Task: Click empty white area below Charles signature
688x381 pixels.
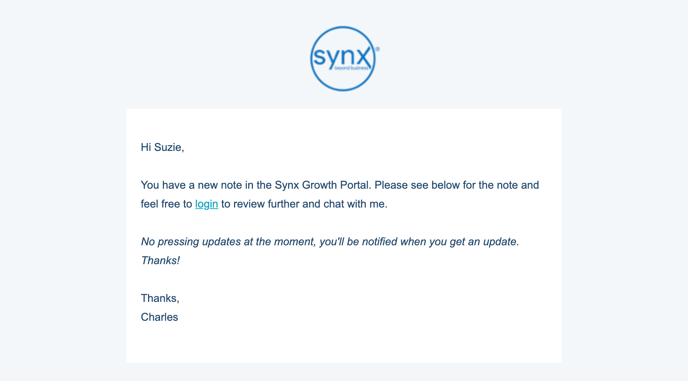Action: [344, 345]
